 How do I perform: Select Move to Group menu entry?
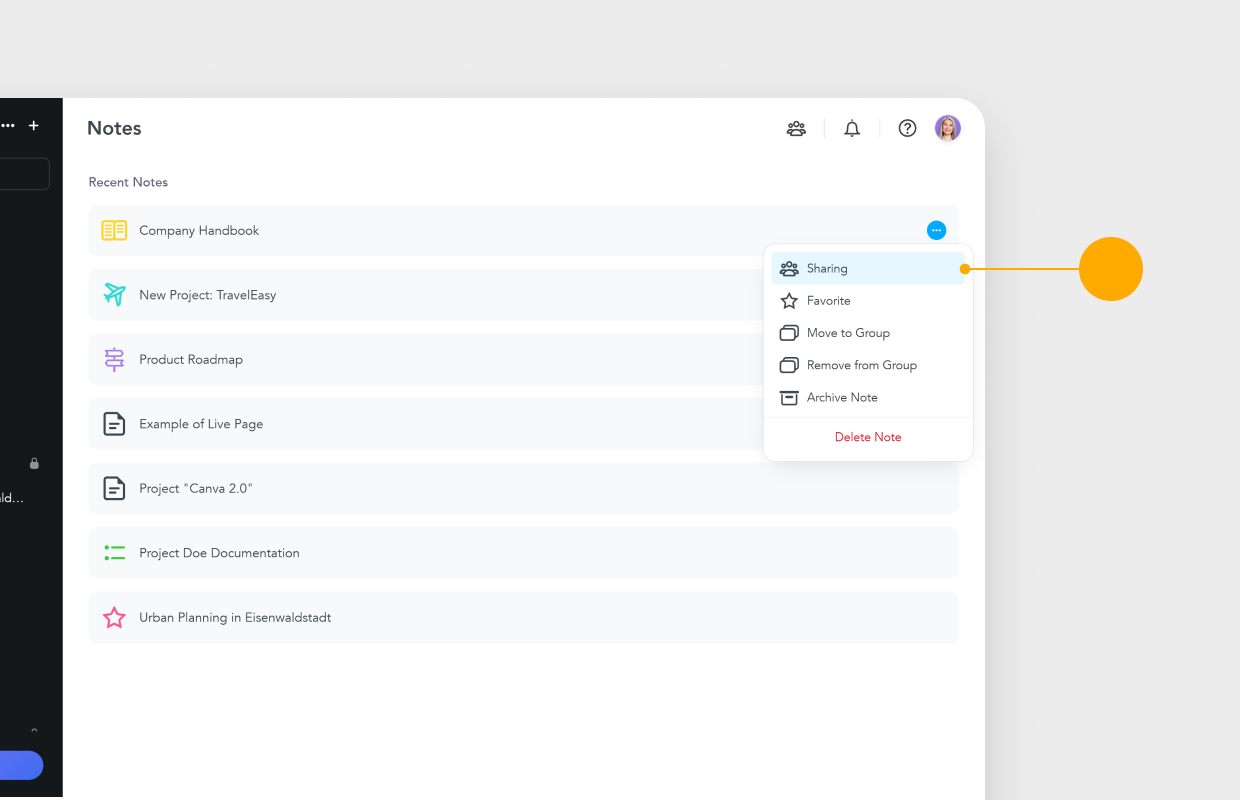coord(868,333)
